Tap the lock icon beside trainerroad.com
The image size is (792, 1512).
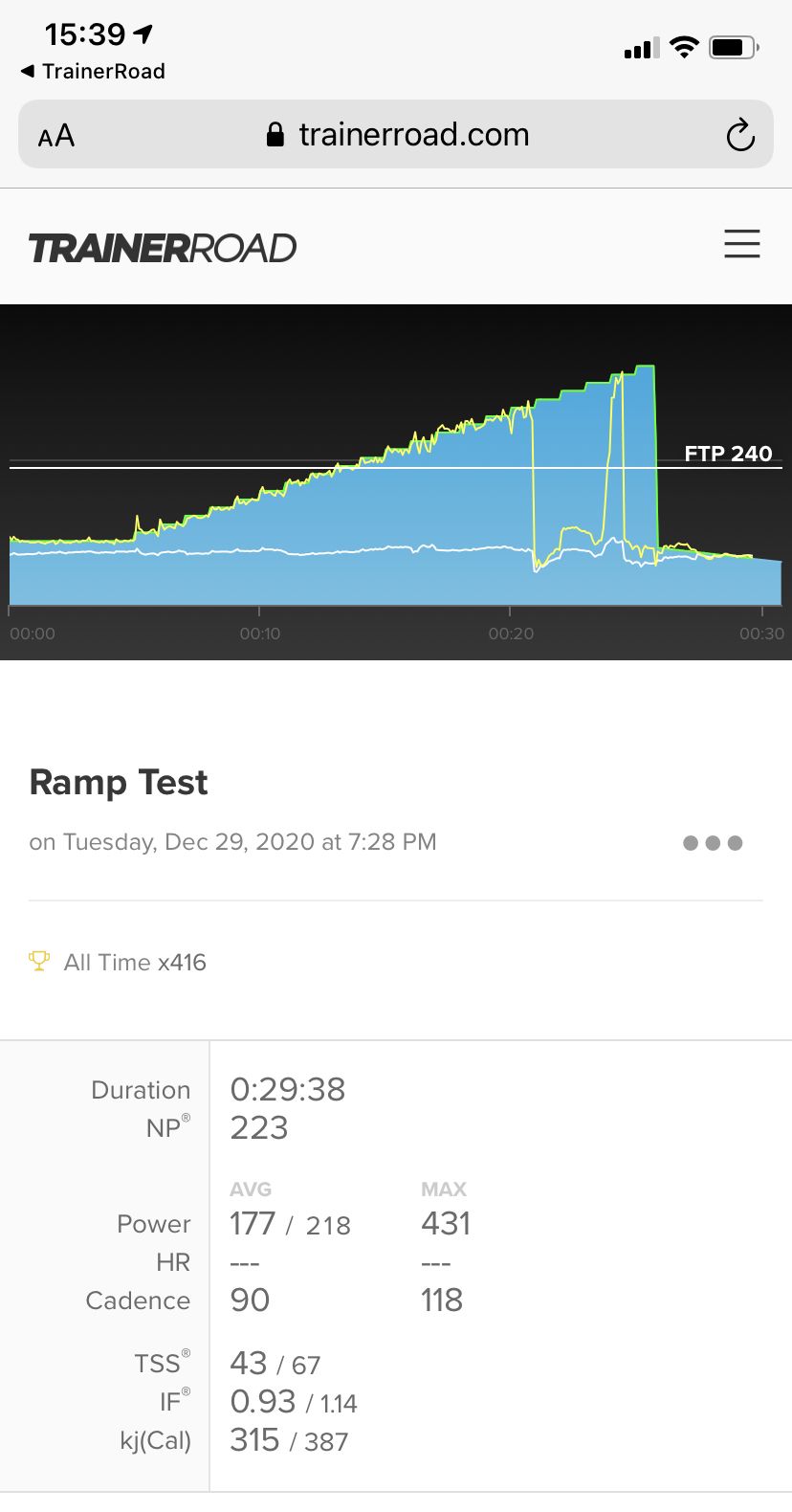coord(275,135)
